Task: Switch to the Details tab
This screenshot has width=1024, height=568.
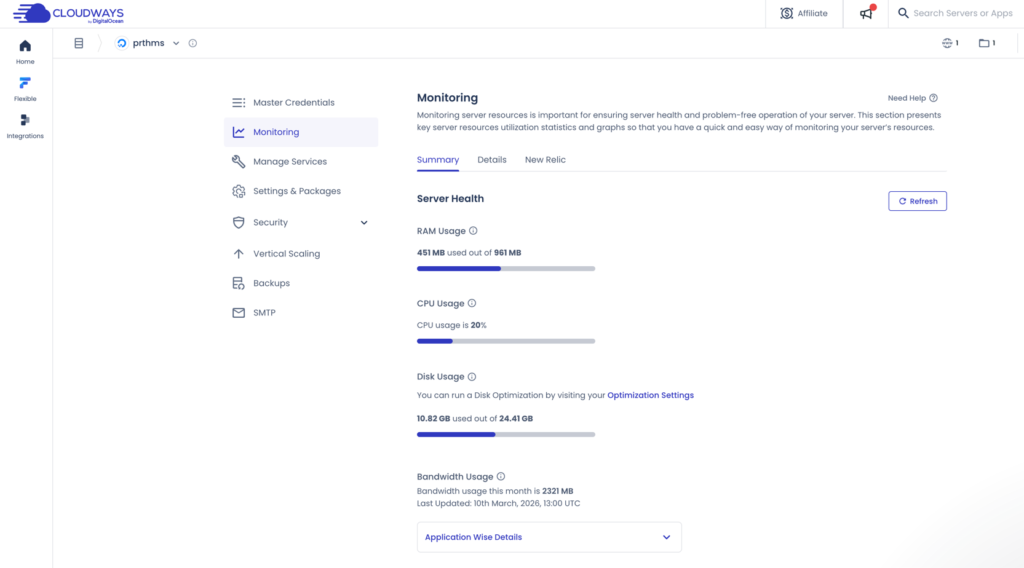Action: point(491,160)
